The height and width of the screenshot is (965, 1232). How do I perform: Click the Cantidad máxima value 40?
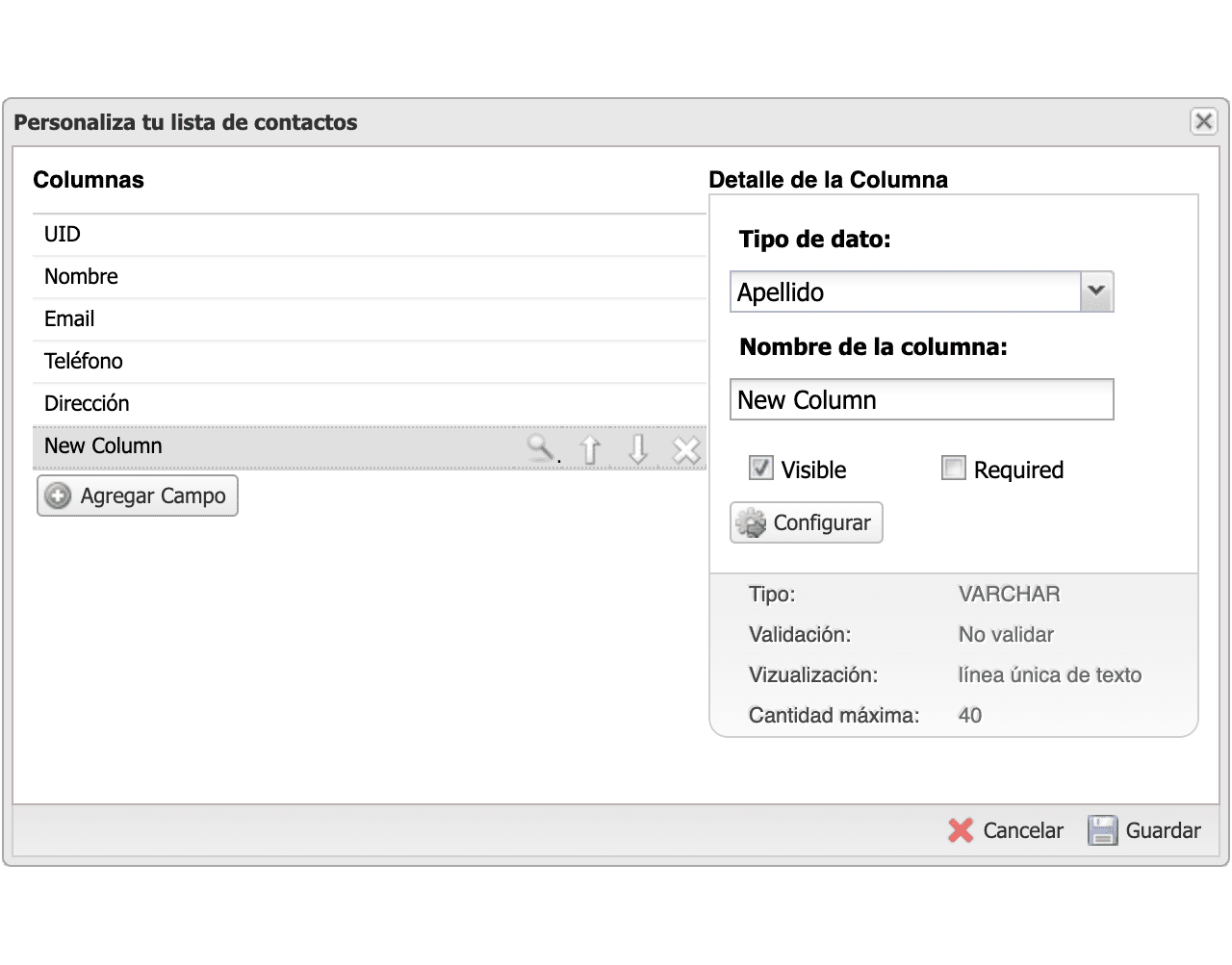click(969, 715)
